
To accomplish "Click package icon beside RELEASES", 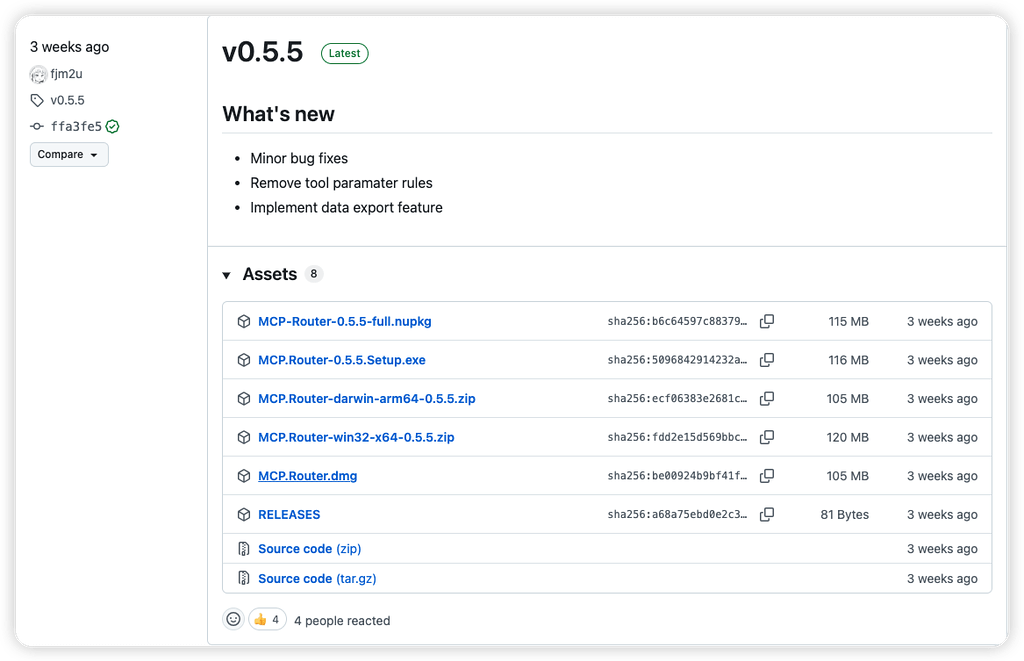I will [244, 515].
